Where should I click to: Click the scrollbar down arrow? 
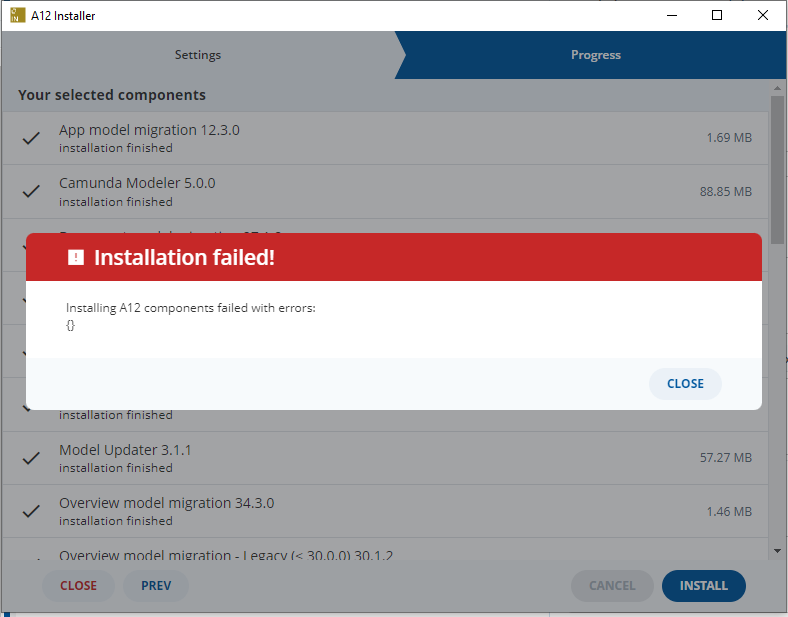pos(777,551)
